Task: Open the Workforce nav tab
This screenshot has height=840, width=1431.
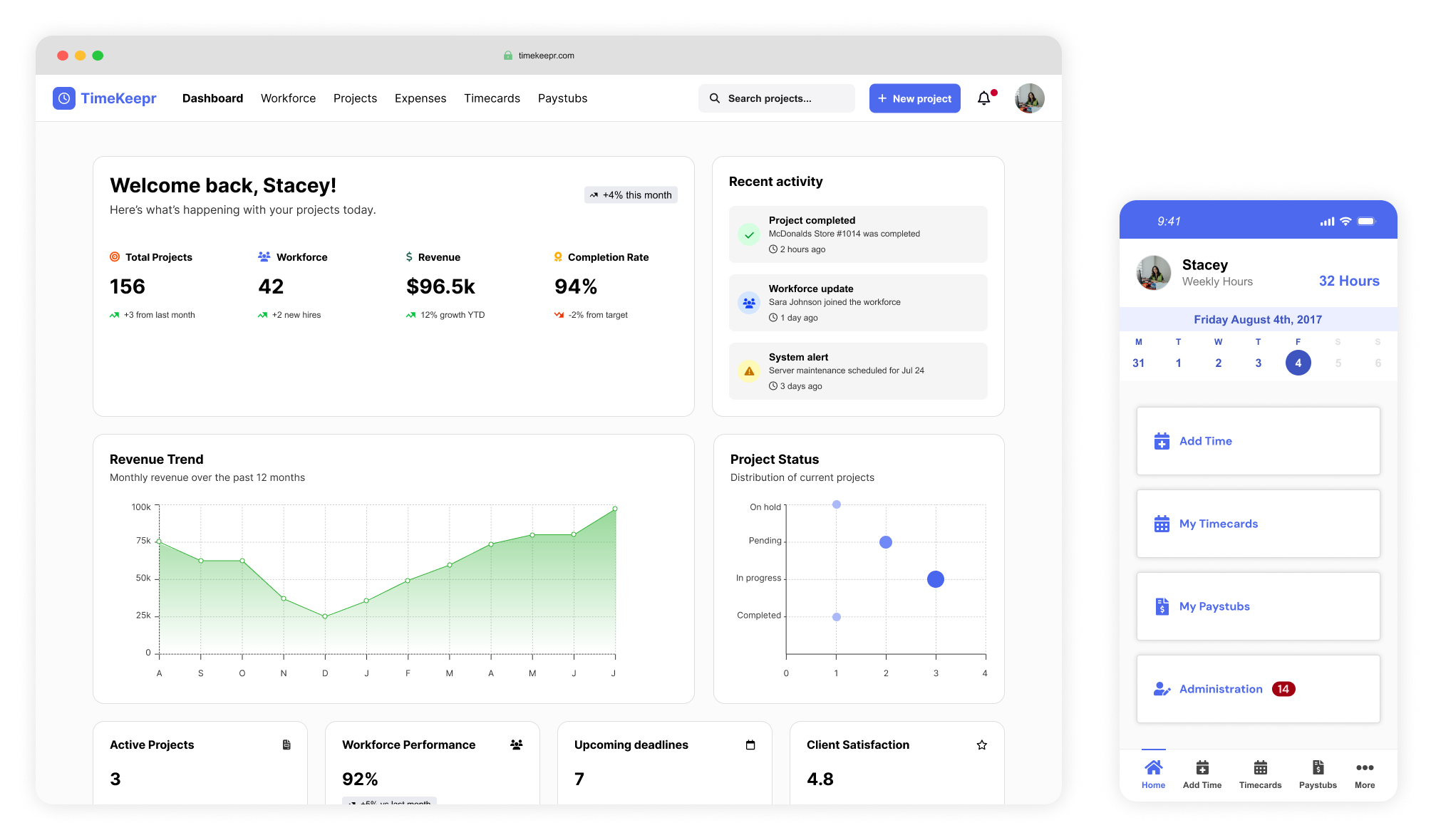Action: 288,98
